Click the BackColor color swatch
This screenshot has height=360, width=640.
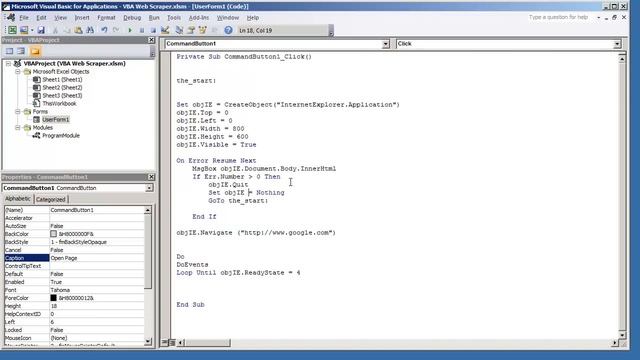coord(53,234)
